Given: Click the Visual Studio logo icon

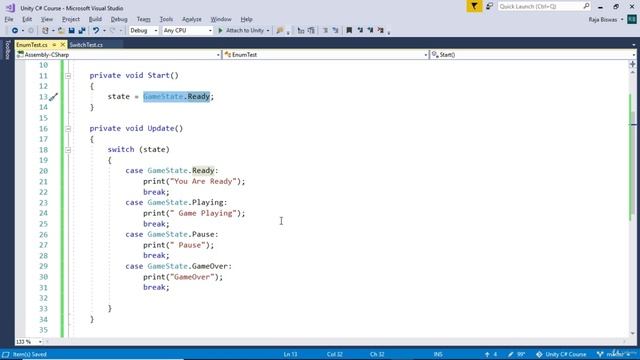Looking at the screenshot, I should coord(10,8).
